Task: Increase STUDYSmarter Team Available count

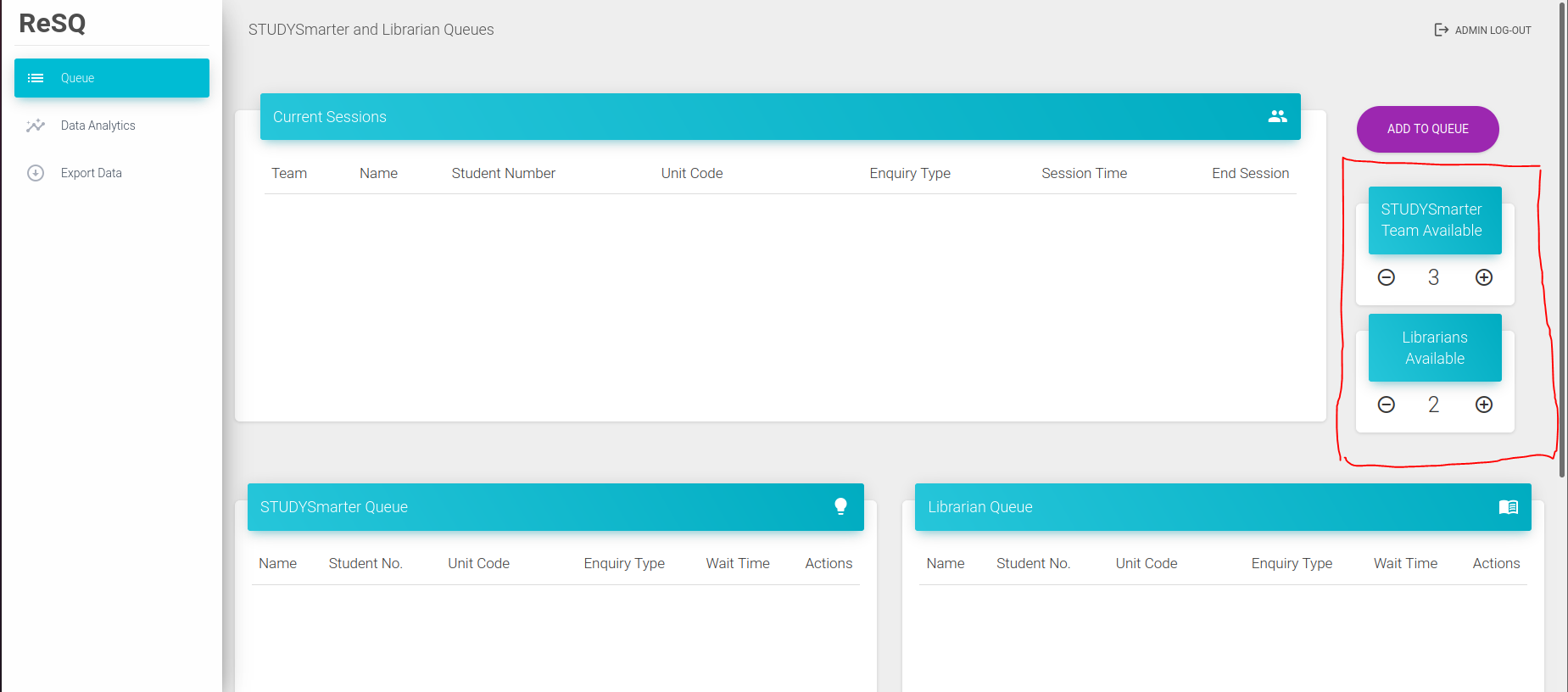Action: [x=1483, y=277]
